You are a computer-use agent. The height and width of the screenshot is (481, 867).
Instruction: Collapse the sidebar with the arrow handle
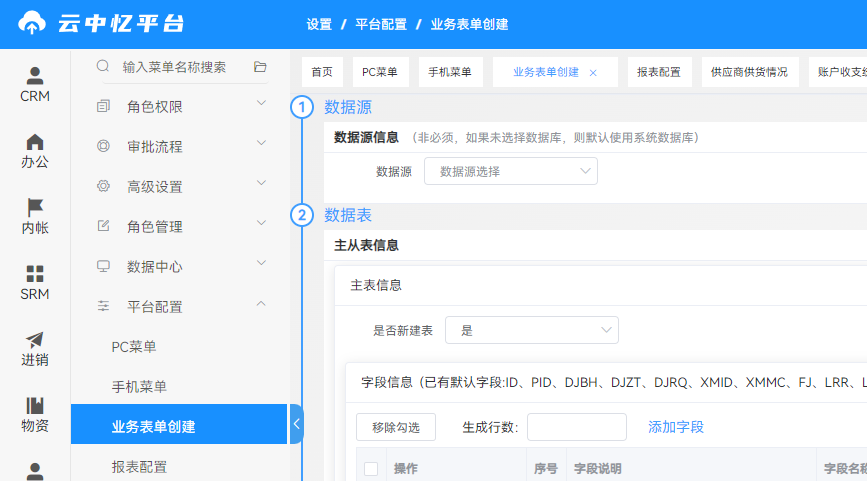[296, 424]
